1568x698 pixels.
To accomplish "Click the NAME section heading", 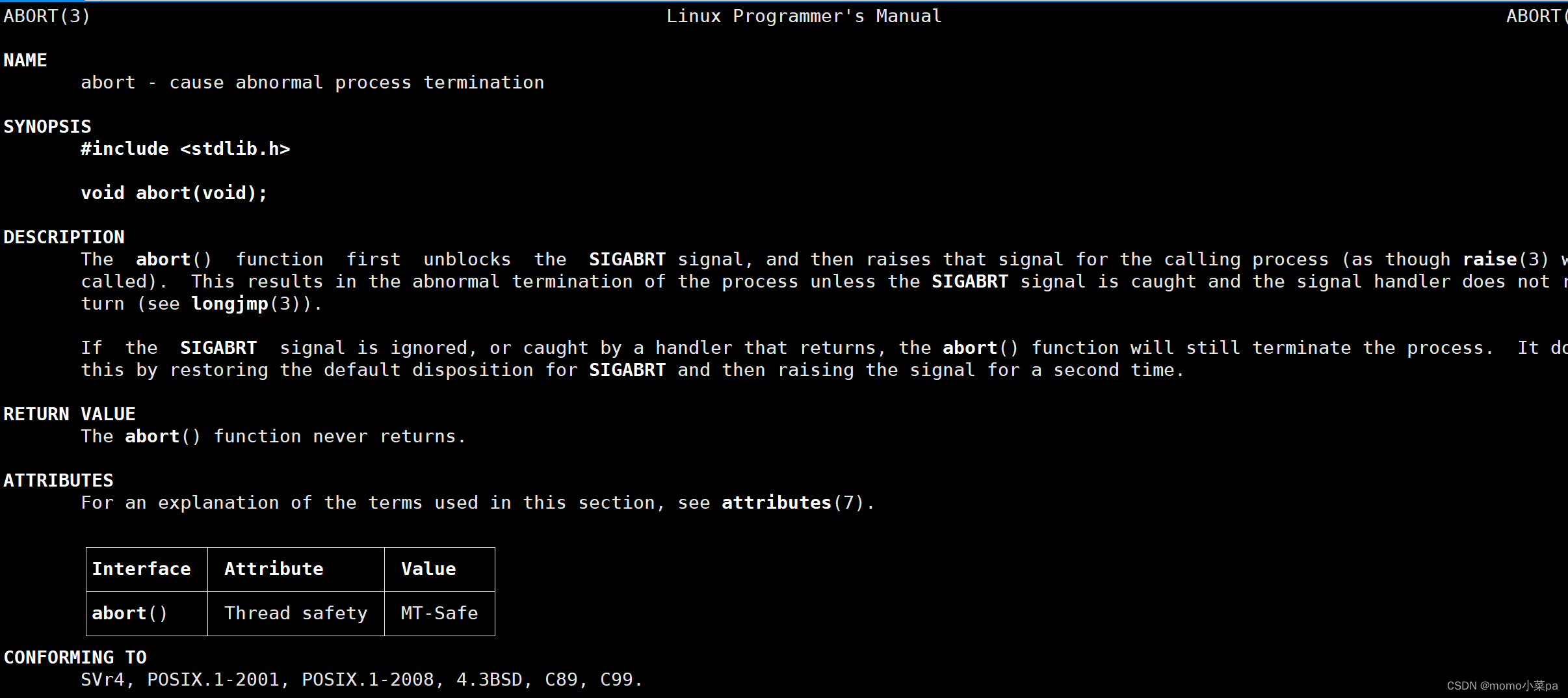I will point(25,60).
